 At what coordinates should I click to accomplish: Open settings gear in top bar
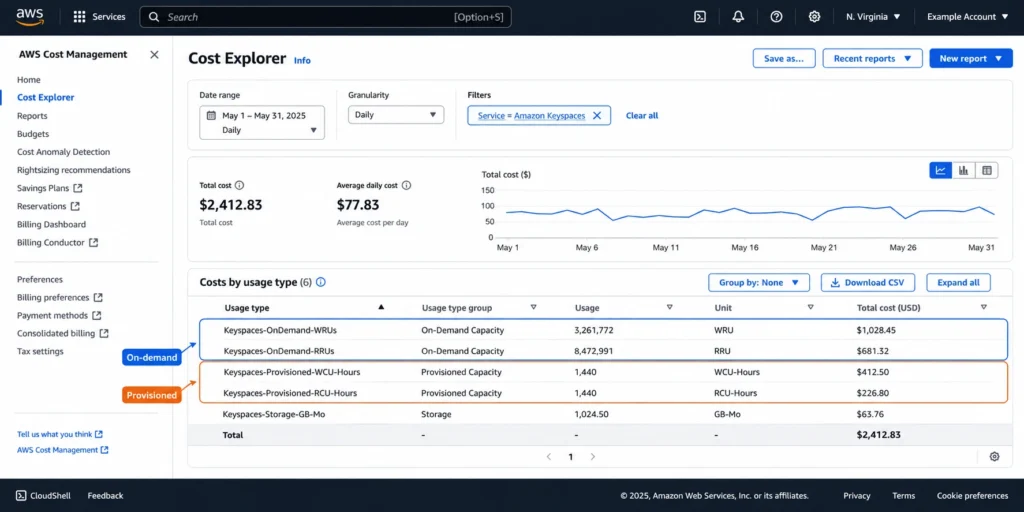pos(814,17)
